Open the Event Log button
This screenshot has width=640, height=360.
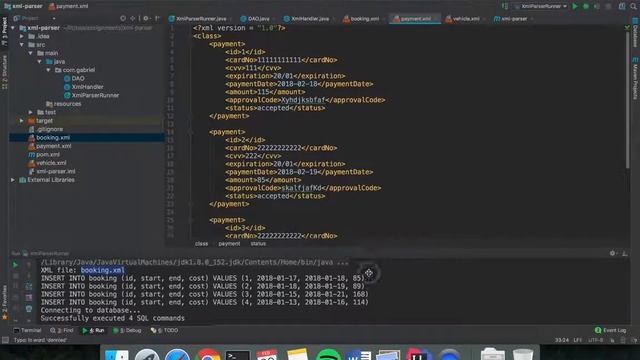click(x=611, y=330)
